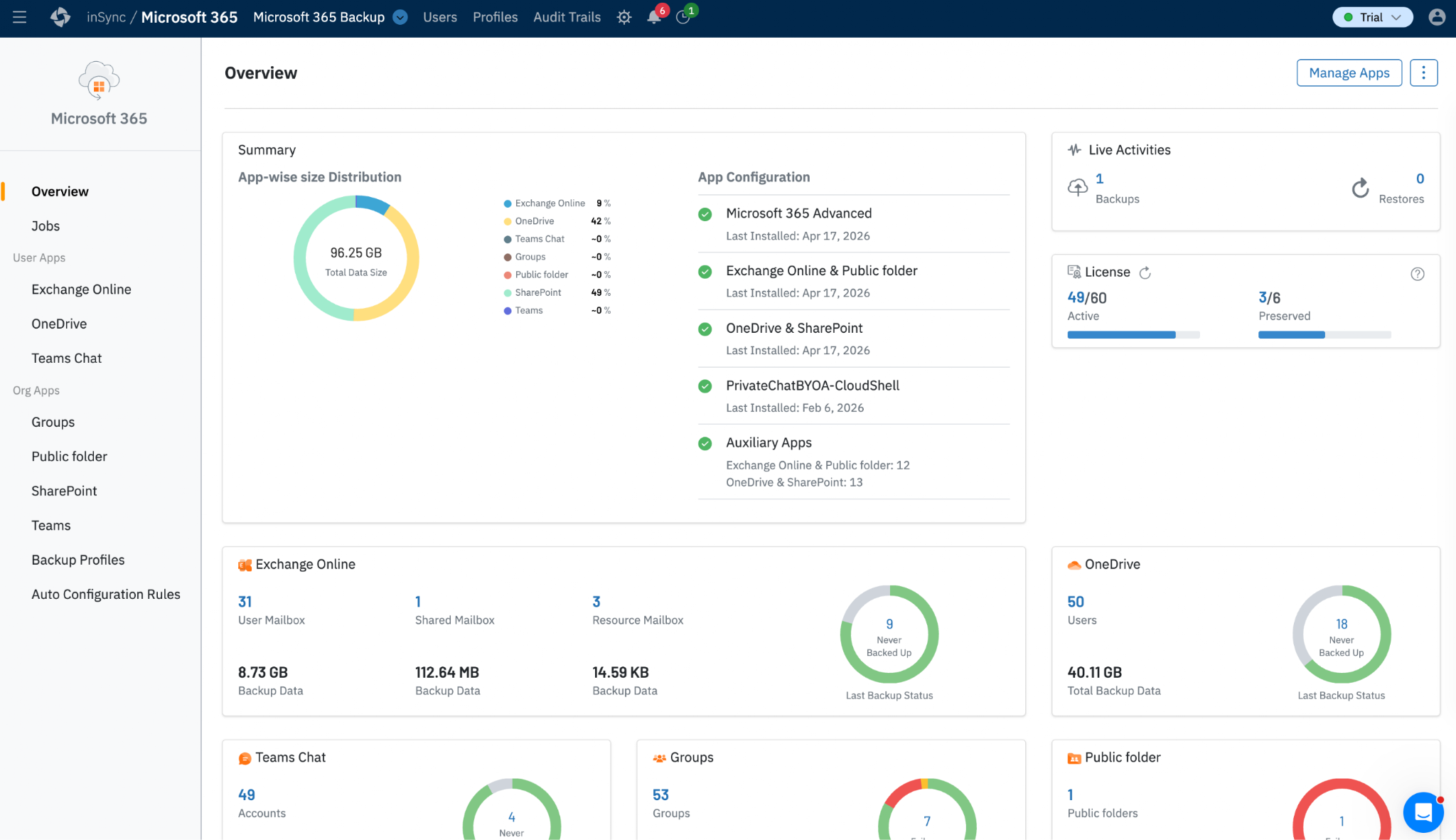Image resolution: width=1456 pixels, height=840 pixels.
Task: Open Audit Trails in top navigation
Action: (567, 17)
